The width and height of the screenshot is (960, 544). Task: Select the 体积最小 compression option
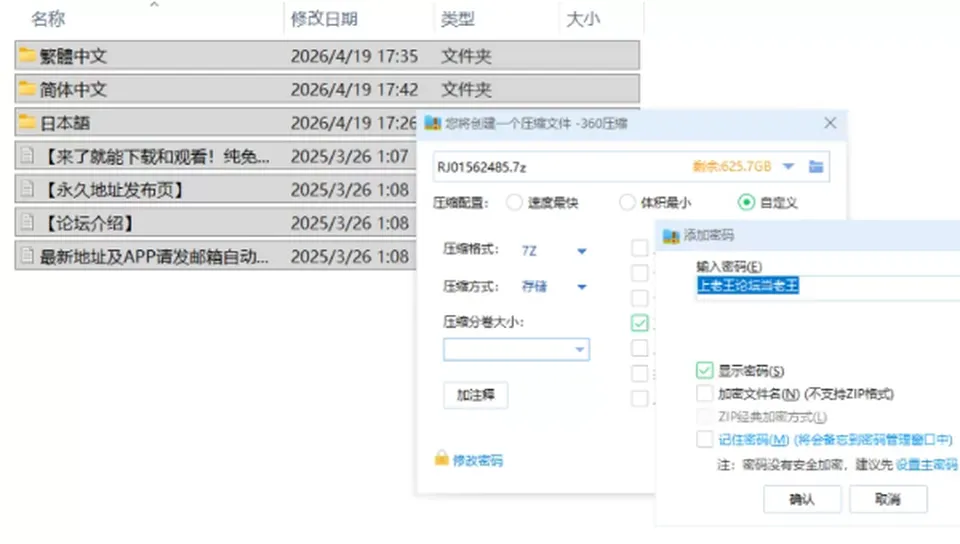pos(627,203)
